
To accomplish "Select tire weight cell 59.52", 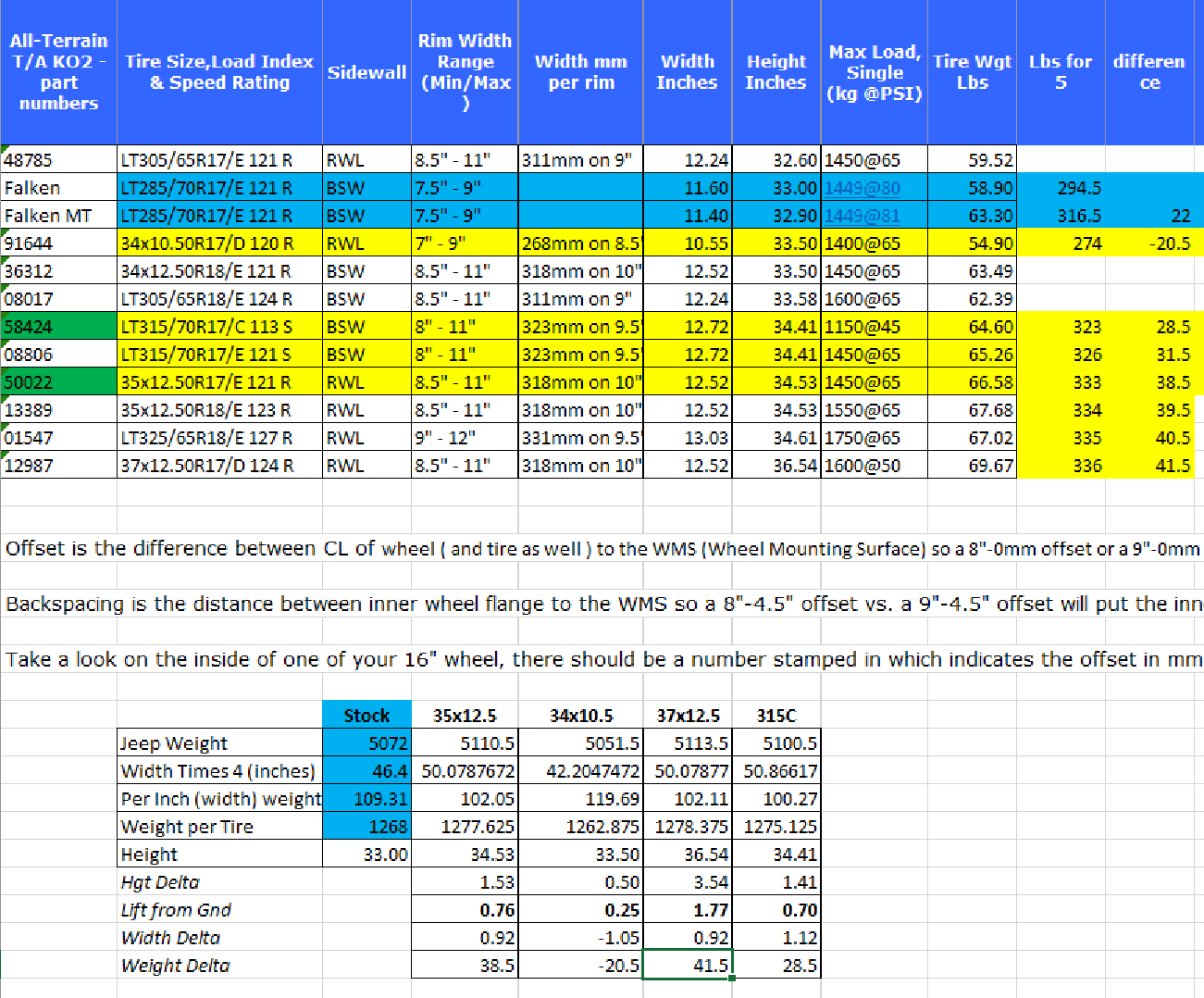I will [972, 160].
